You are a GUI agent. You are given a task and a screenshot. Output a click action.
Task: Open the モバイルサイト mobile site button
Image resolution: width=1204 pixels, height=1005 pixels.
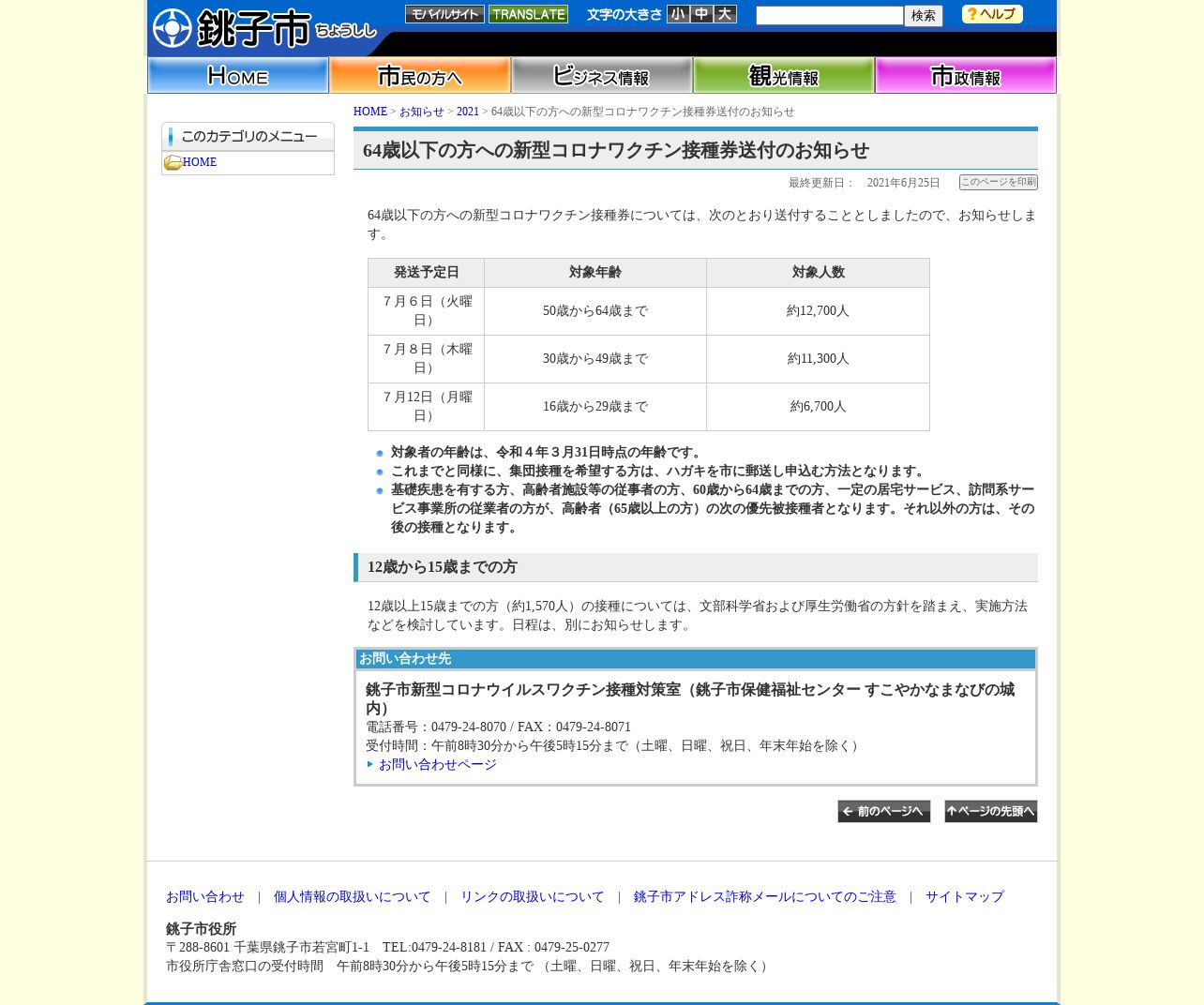(444, 14)
